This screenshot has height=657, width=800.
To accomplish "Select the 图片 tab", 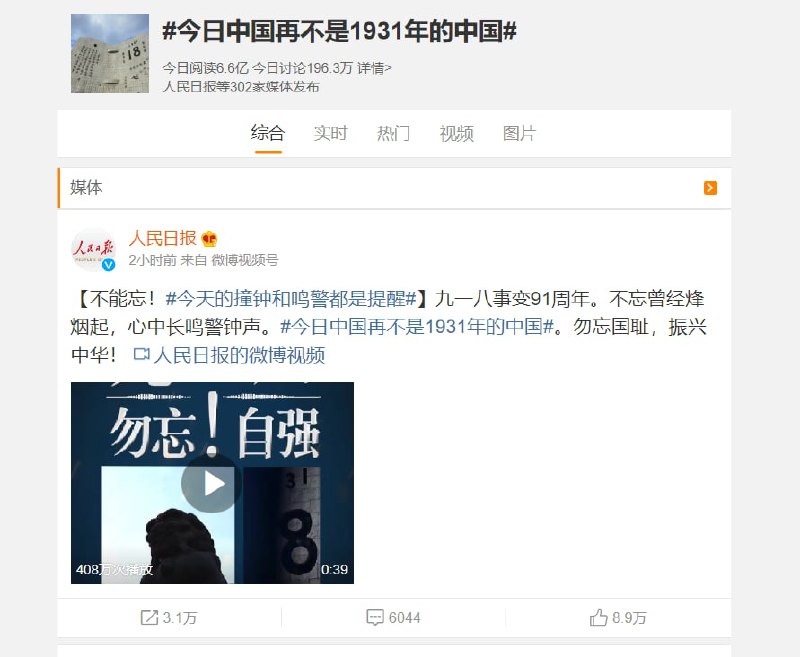I will click(519, 134).
